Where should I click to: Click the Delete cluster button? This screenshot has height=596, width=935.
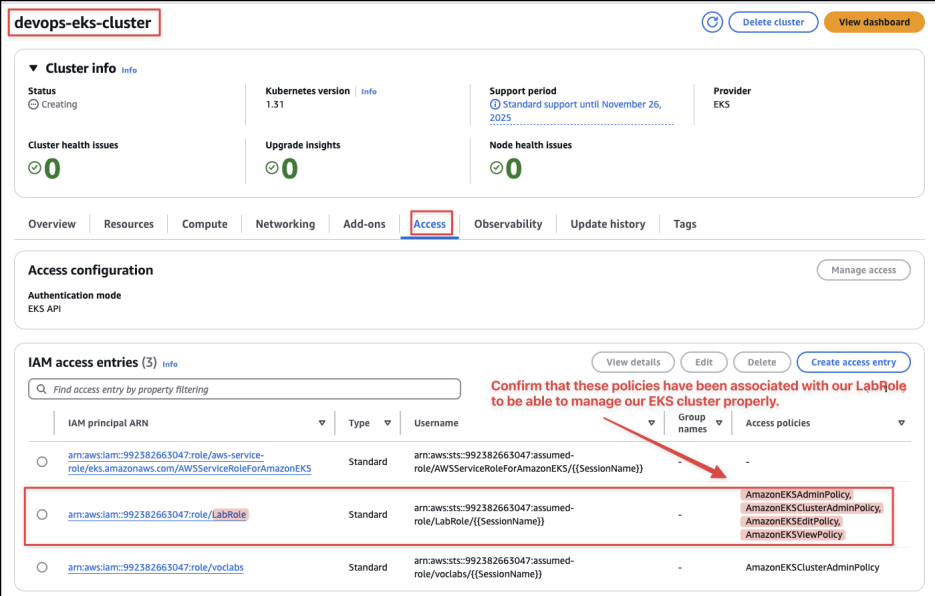pyautogui.click(x=773, y=22)
